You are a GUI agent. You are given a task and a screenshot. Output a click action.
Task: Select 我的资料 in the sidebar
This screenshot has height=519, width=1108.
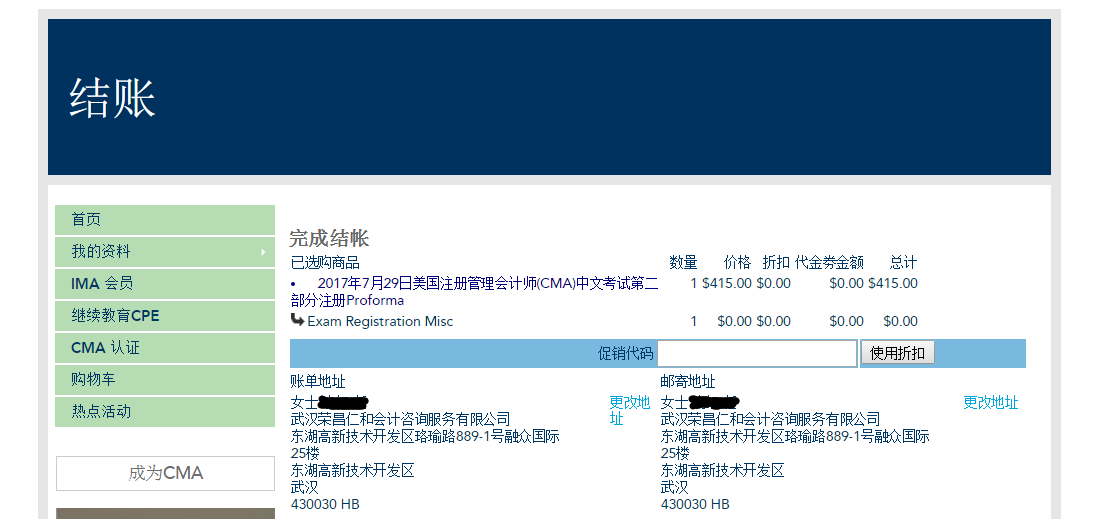(x=101, y=252)
